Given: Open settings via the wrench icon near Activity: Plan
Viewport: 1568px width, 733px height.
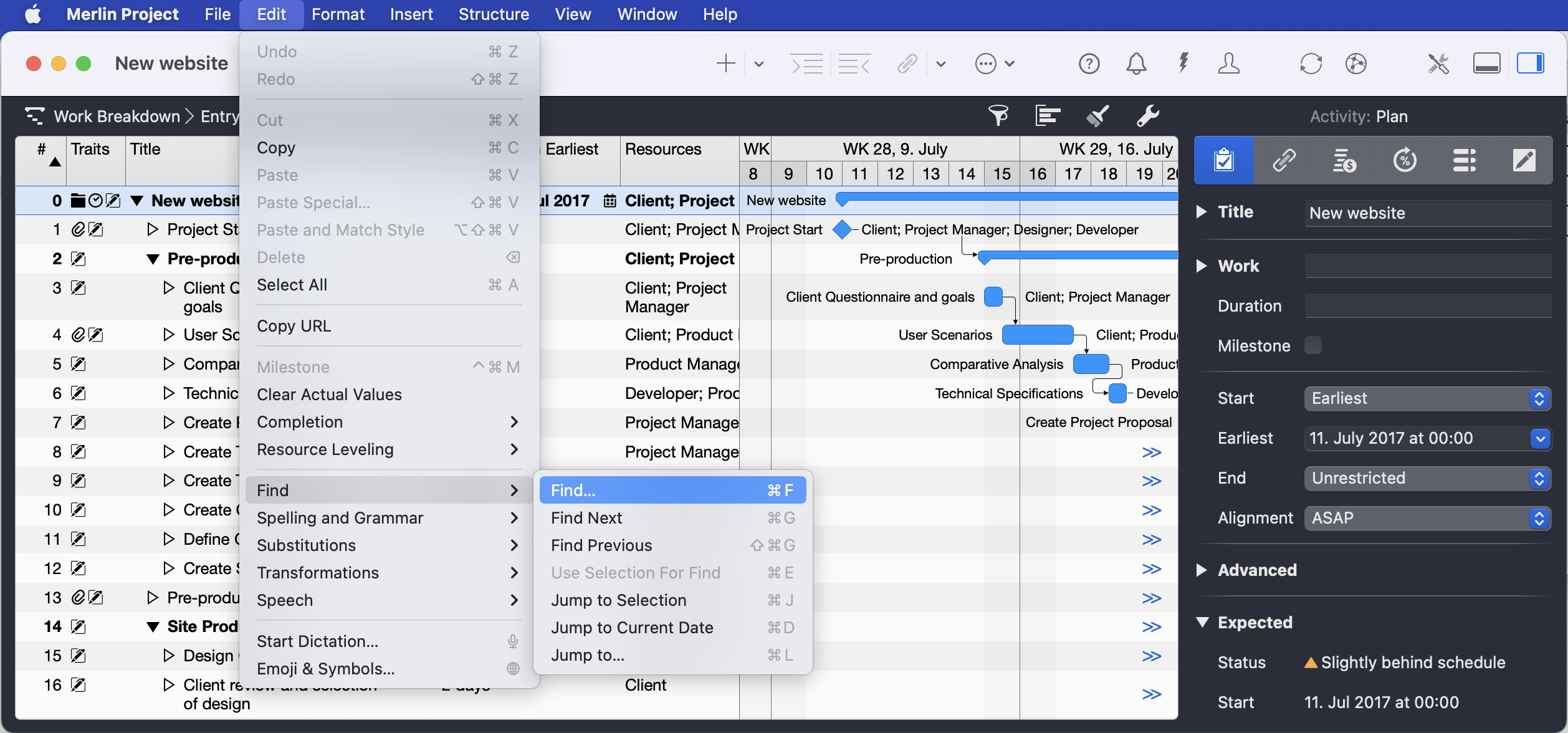Looking at the screenshot, I should coord(1147,116).
